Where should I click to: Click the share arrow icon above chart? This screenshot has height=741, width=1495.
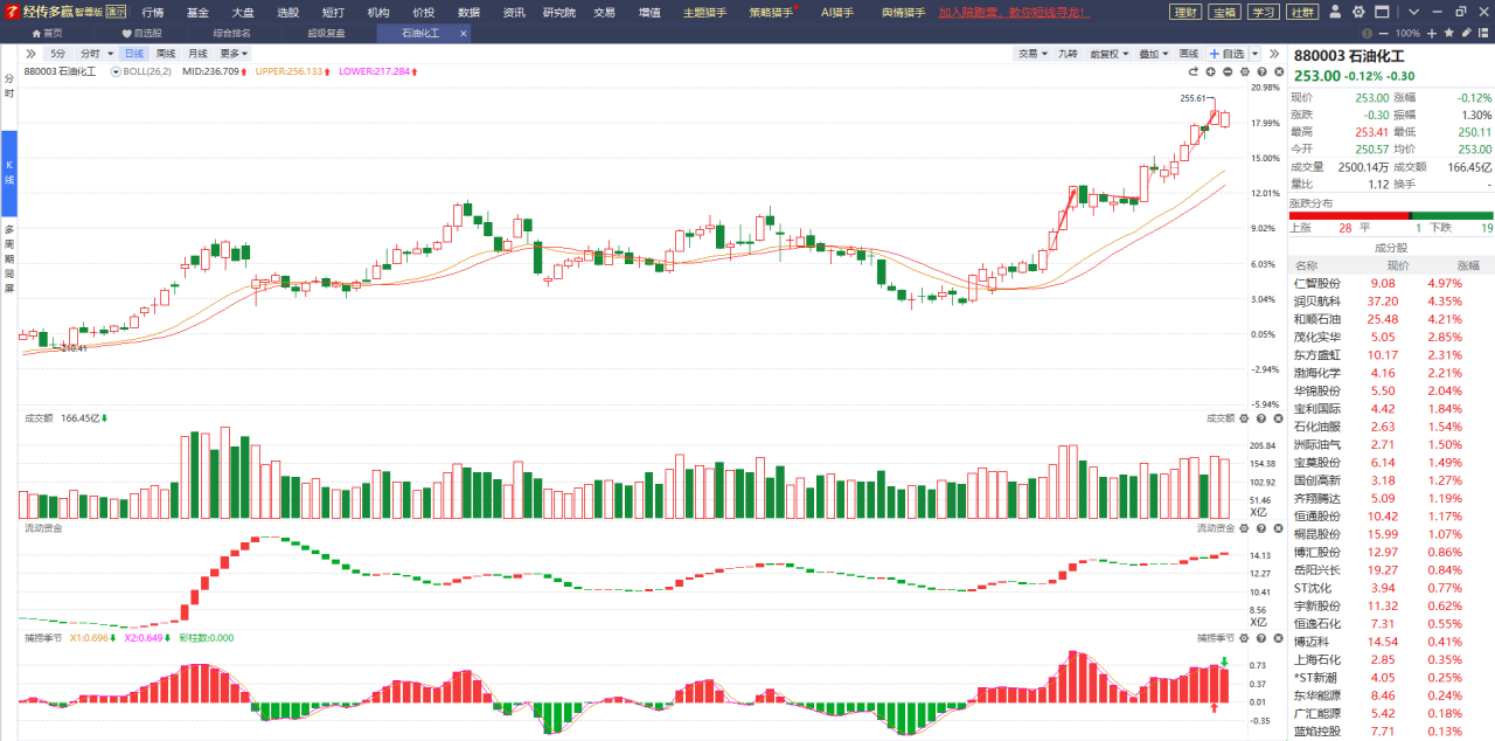tap(1193, 72)
